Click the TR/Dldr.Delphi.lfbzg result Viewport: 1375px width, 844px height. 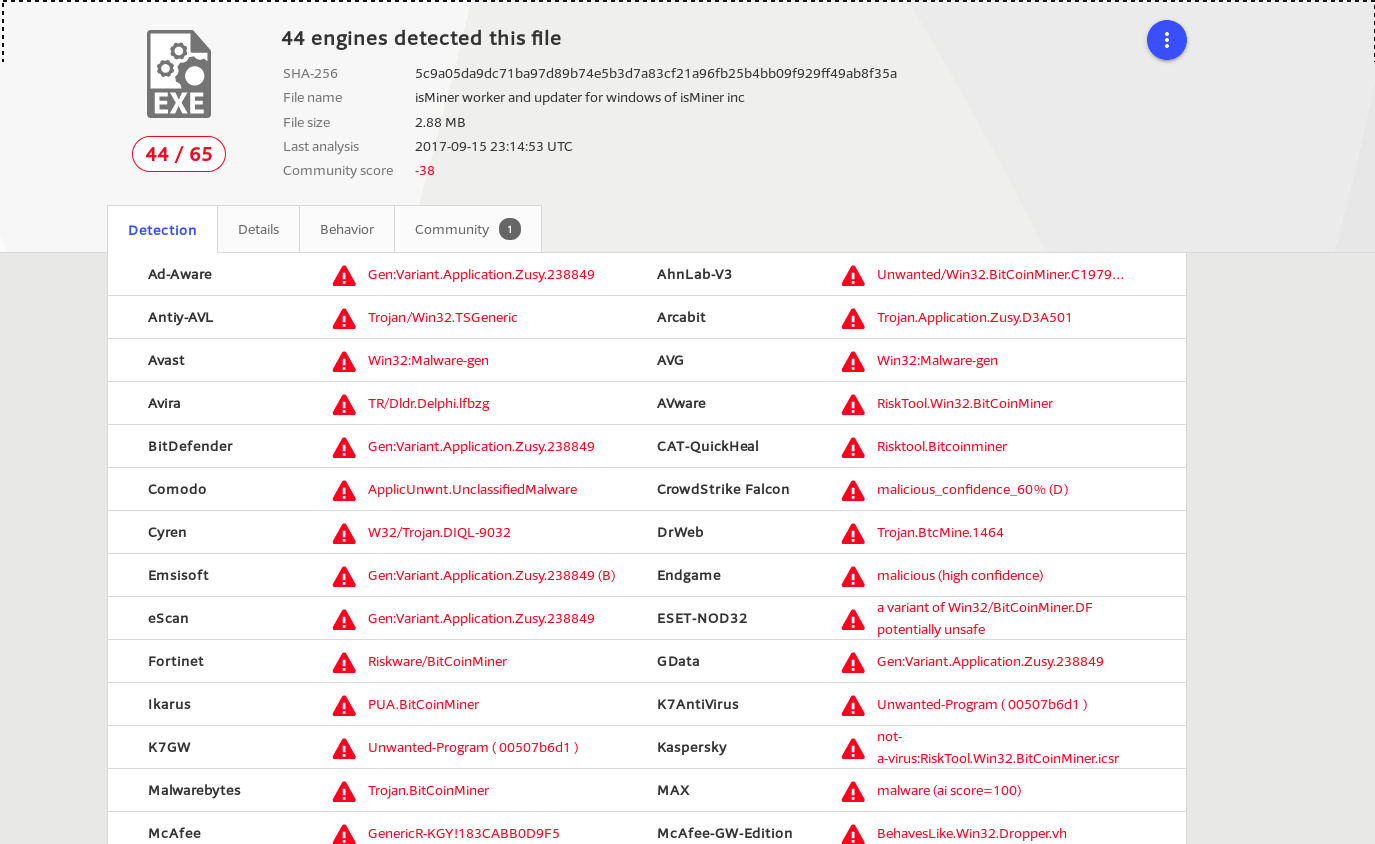(428, 403)
